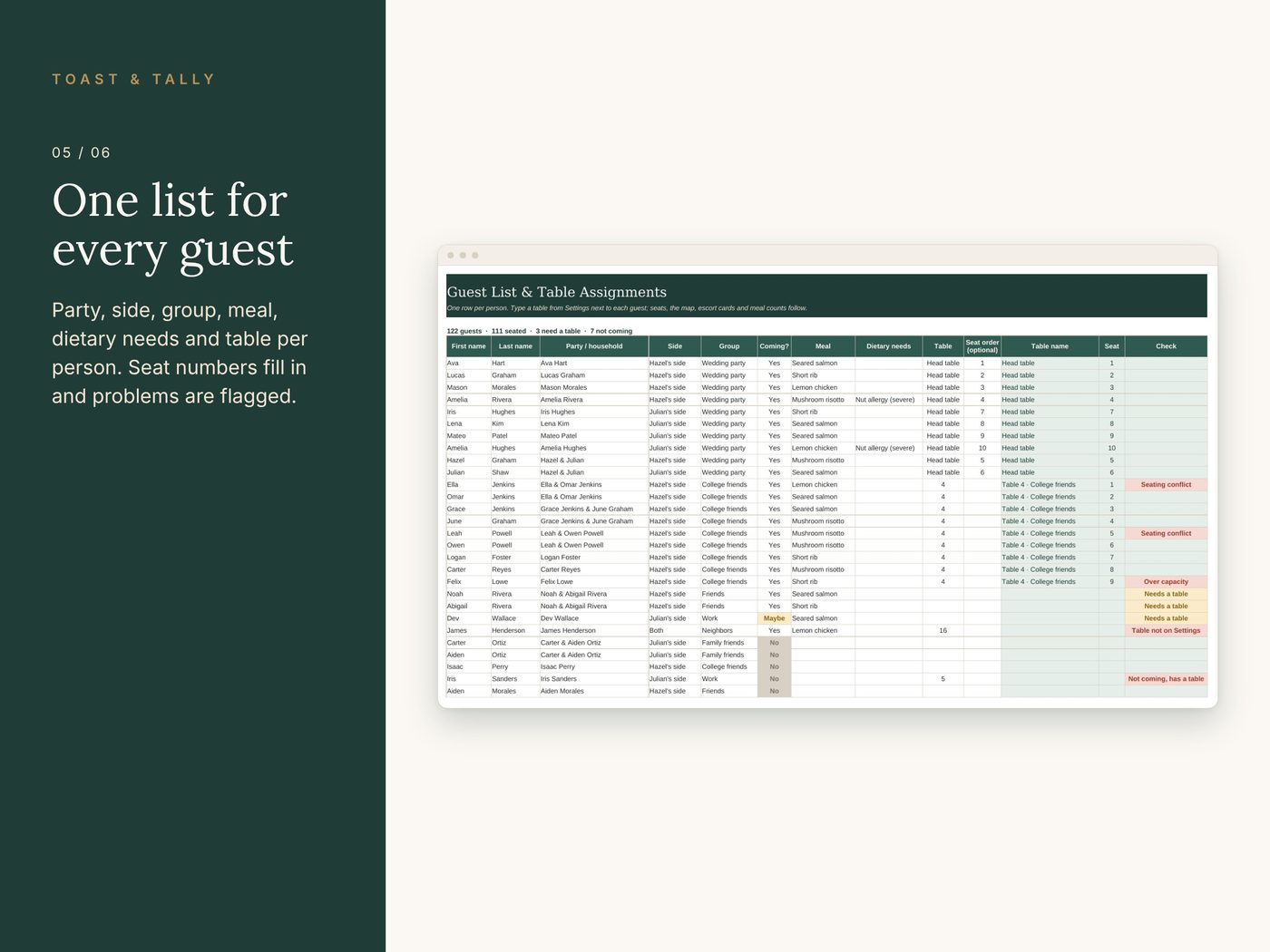Screen dimensions: 1270x952
Task: Select the "James Henderson" party cell
Action: click(x=594, y=630)
